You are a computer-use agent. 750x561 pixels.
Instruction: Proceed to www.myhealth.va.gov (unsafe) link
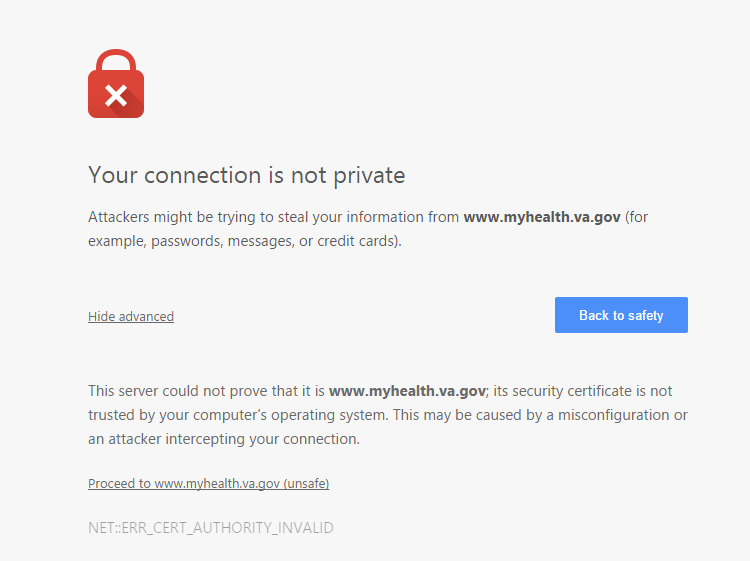pyautogui.click(x=208, y=483)
